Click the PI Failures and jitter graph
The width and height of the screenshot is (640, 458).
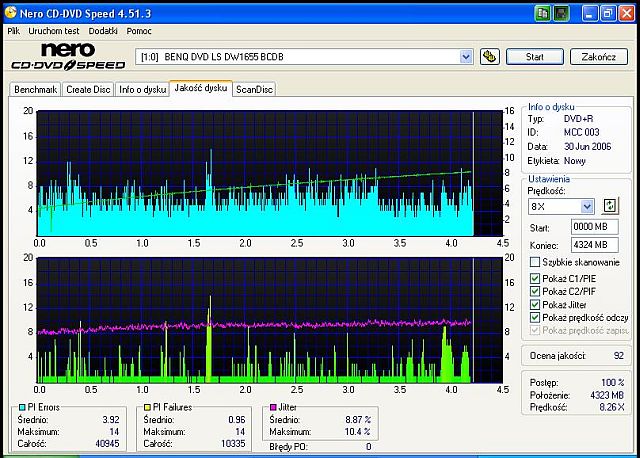pos(270,320)
